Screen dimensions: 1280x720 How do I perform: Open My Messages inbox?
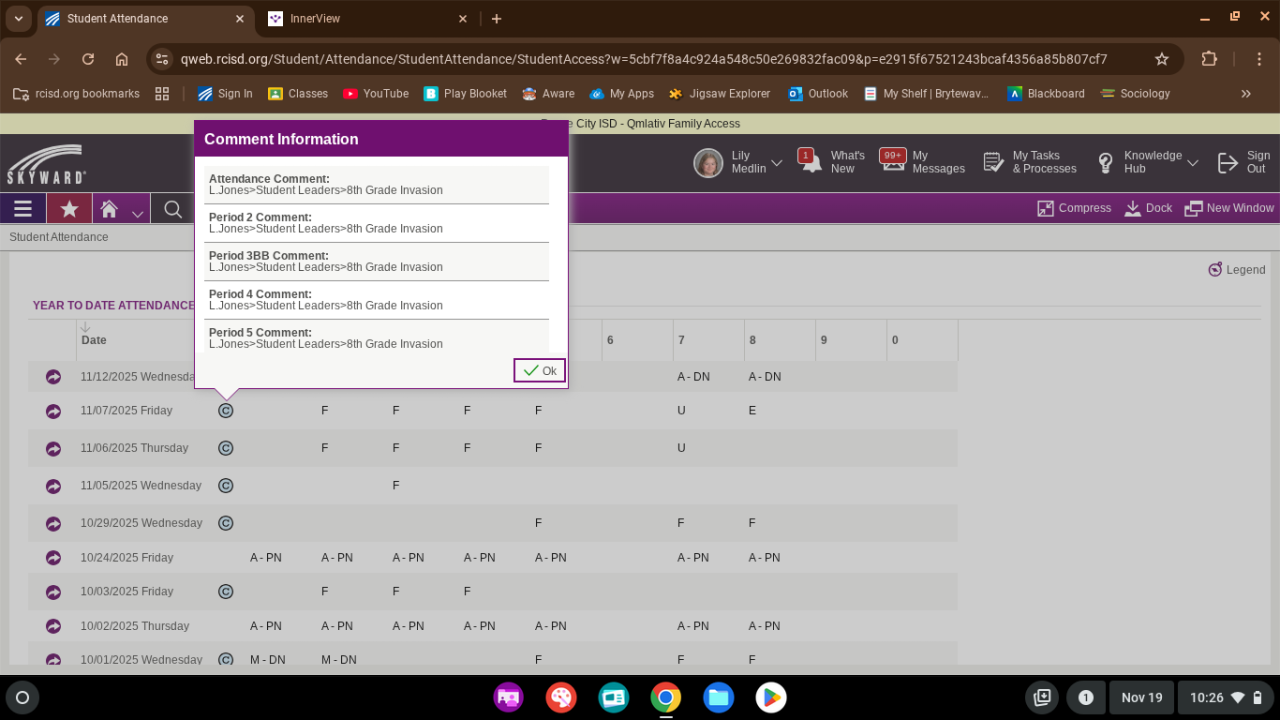coord(922,162)
